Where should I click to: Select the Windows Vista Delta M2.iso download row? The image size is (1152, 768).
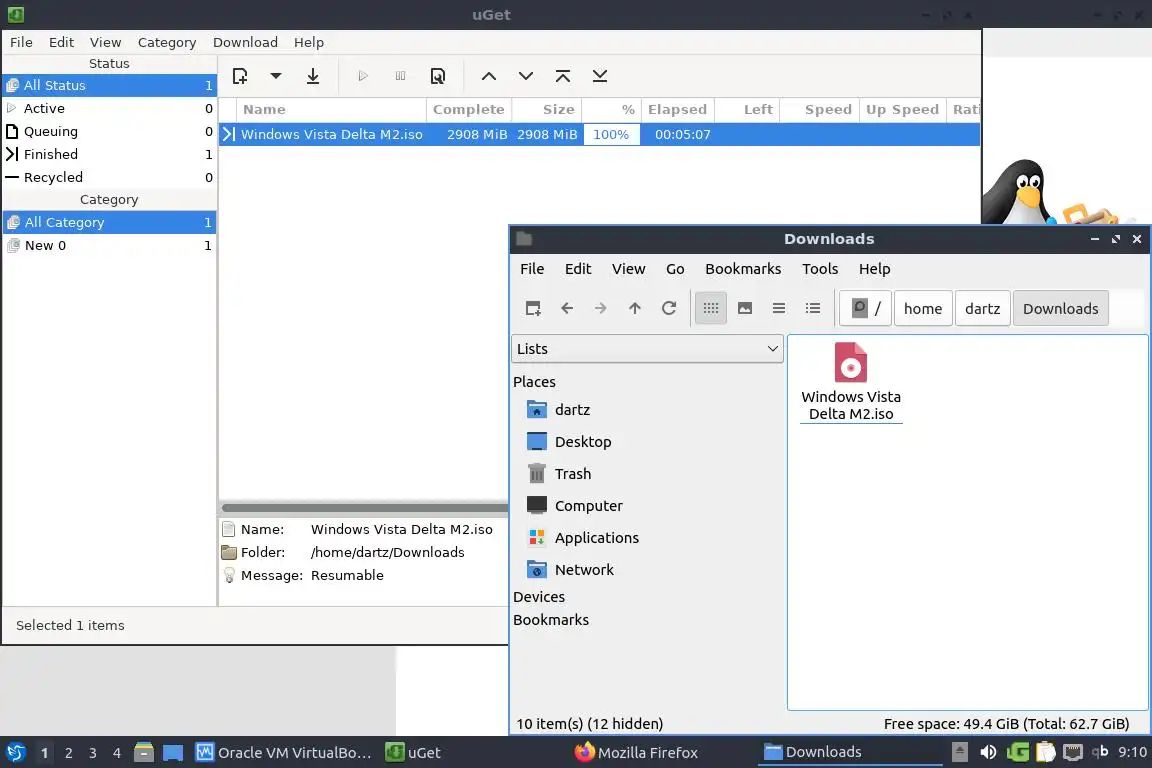coord(600,134)
